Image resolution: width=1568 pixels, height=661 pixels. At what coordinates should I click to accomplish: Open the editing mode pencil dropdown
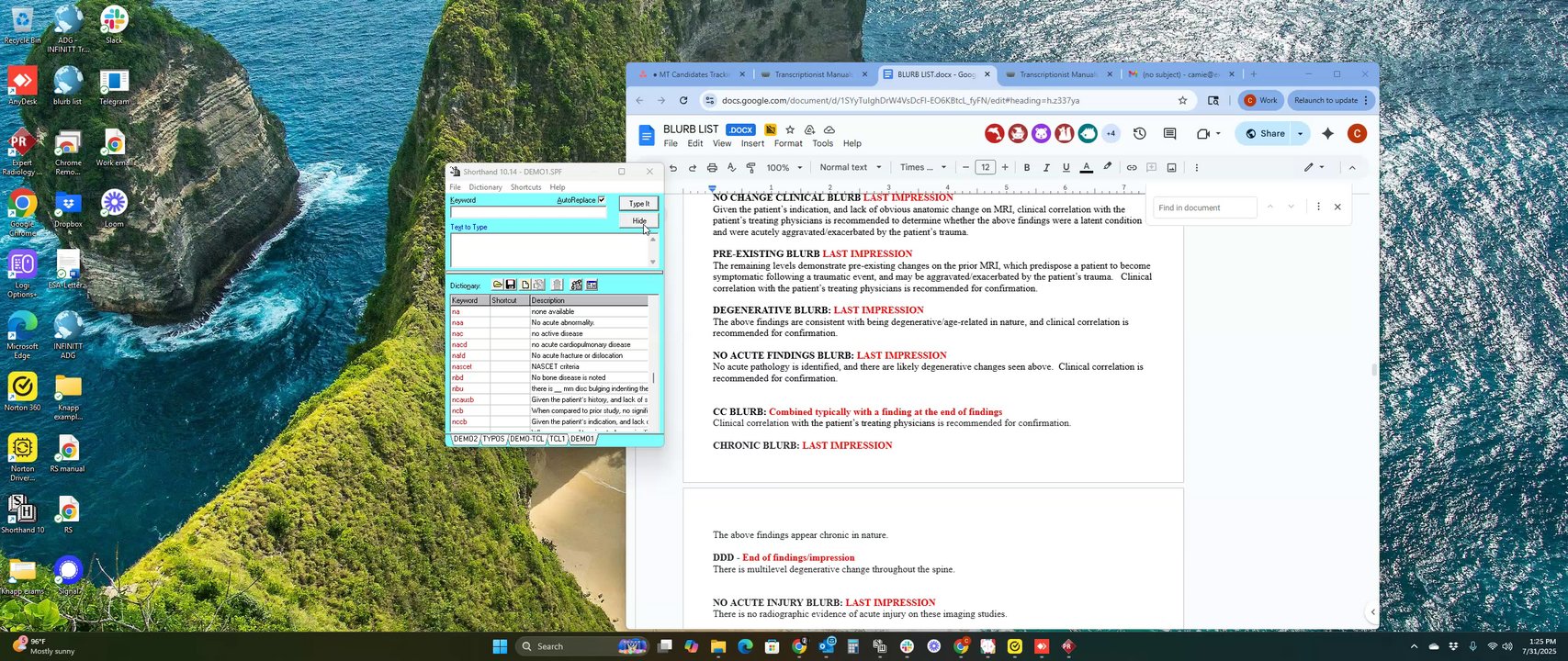pyautogui.click(x=1314, y=168)
